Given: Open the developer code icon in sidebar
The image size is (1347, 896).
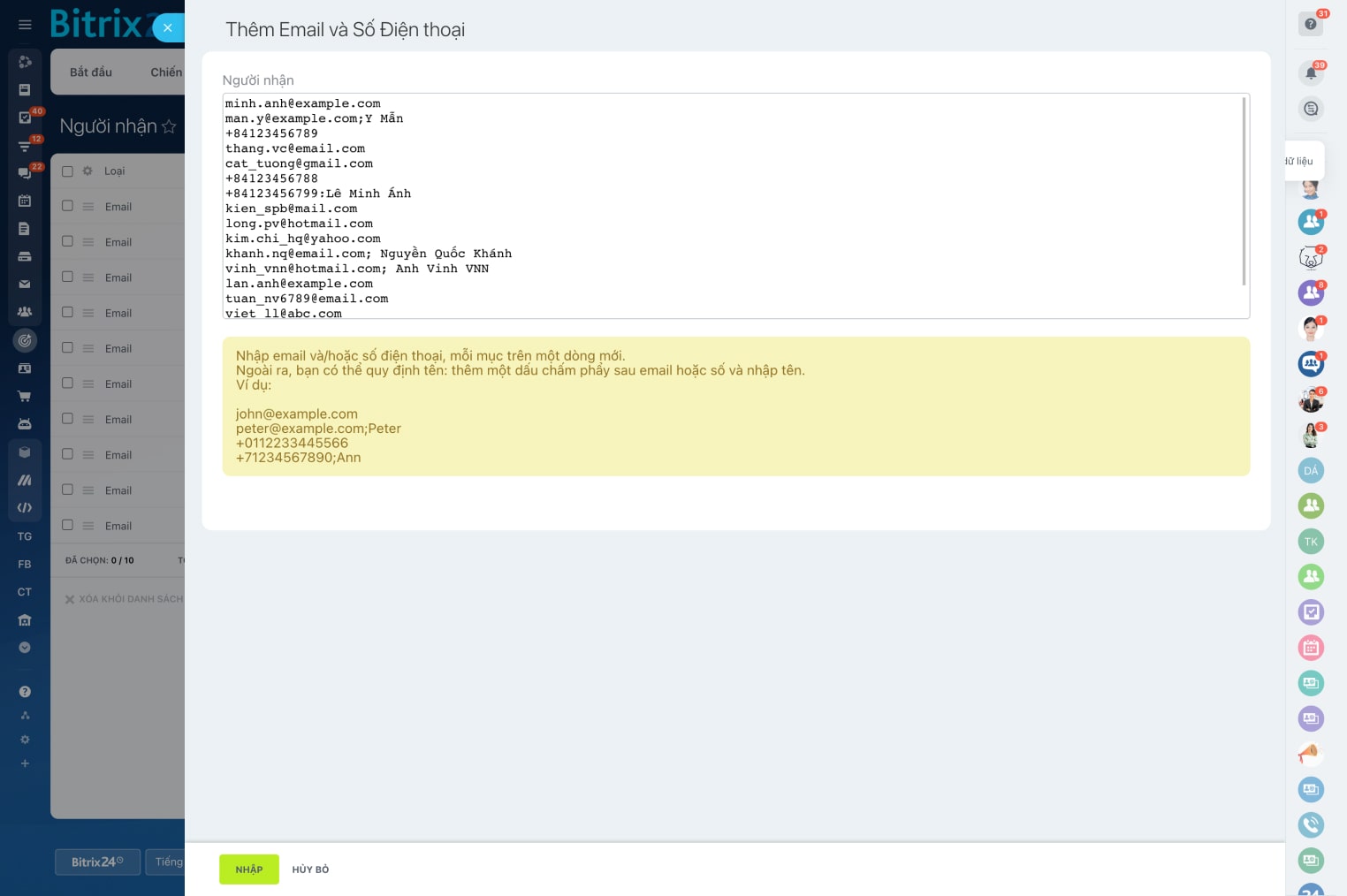Looking at the screenshot, I should (x=25, y=508).
